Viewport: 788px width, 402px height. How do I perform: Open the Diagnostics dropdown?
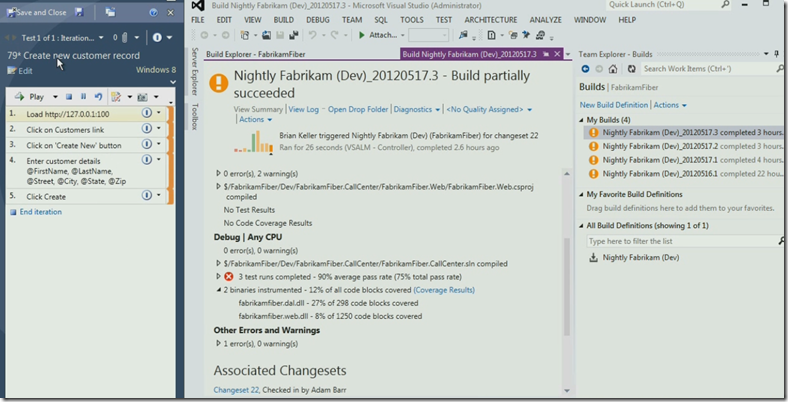pos(417,110)
